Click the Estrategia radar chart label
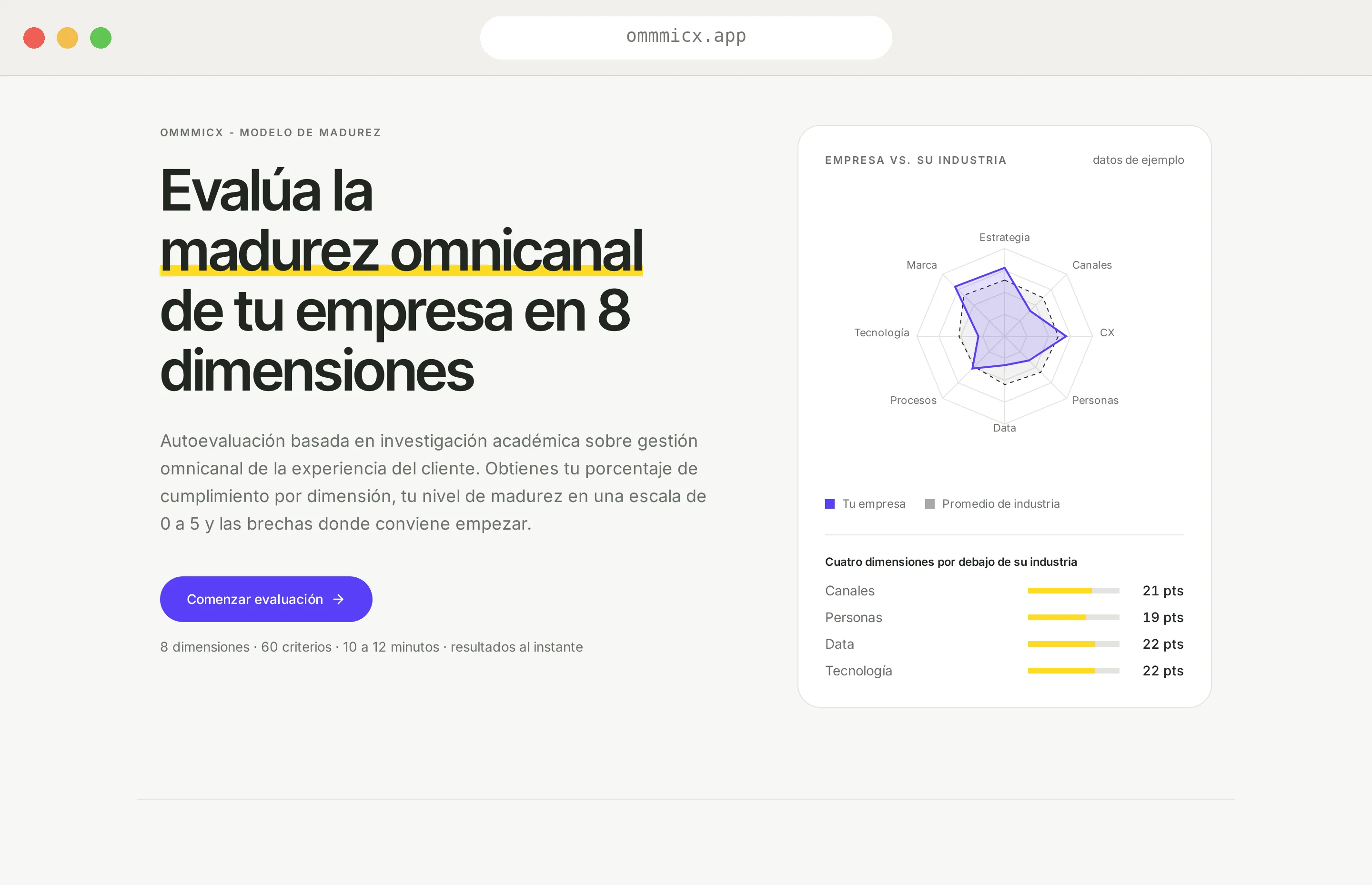This screenshot has height=885, width=1372. (x=1004, y=237)
